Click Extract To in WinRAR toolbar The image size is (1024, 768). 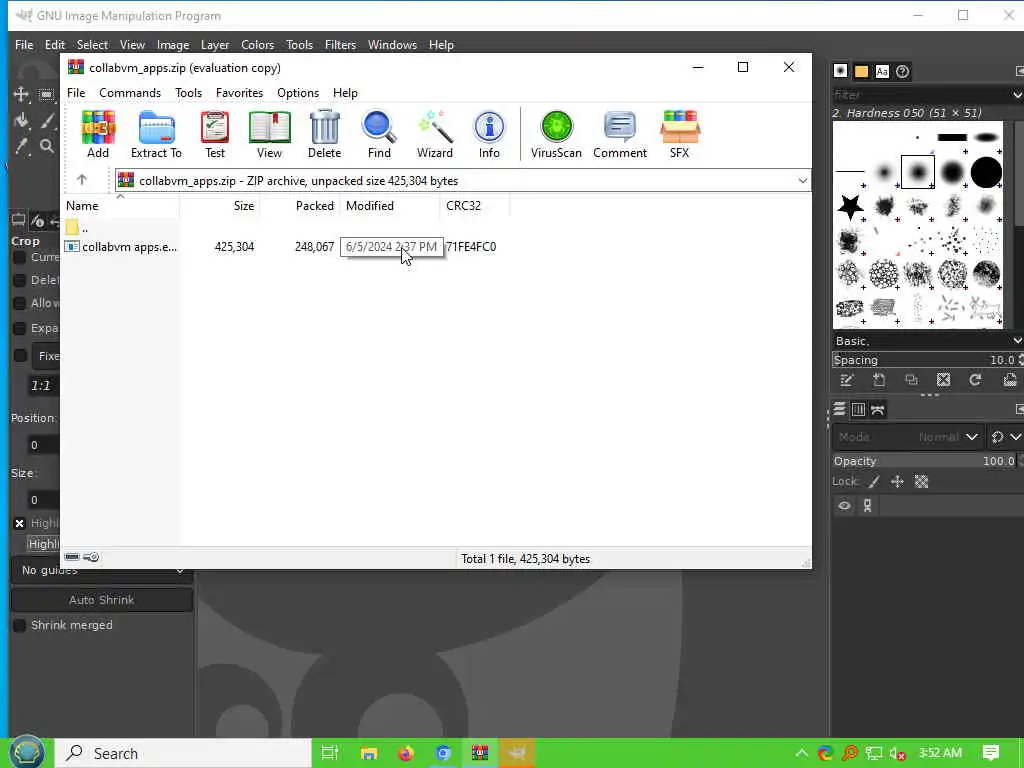point(156,135)
